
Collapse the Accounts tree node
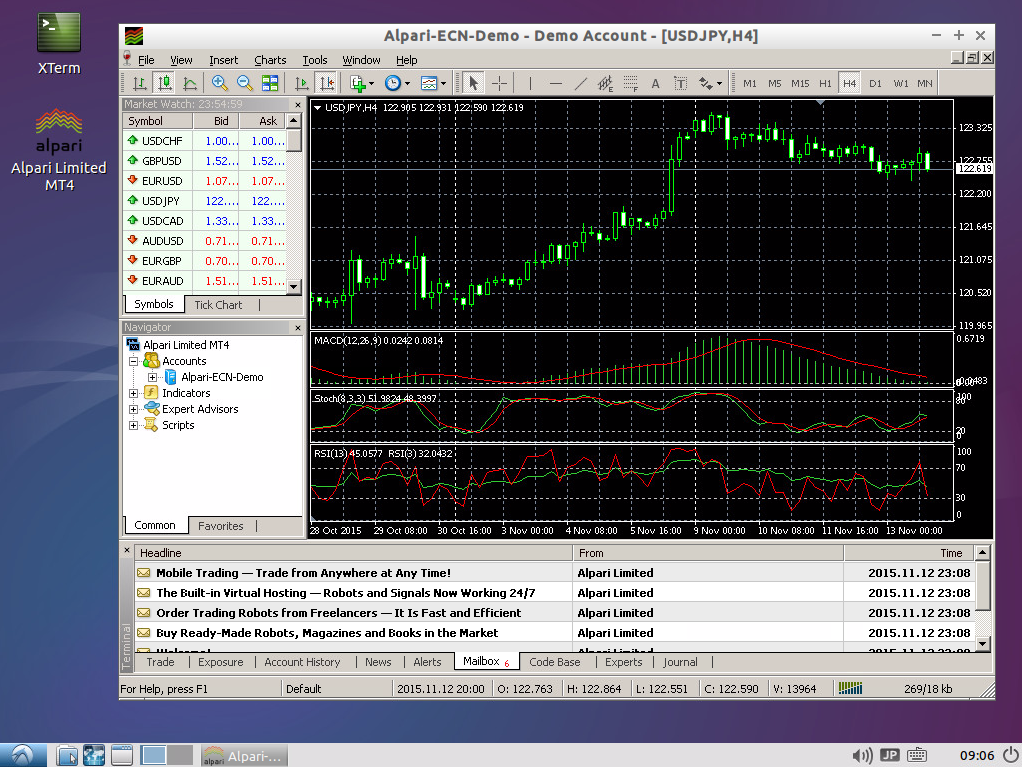tap(134, 361)
